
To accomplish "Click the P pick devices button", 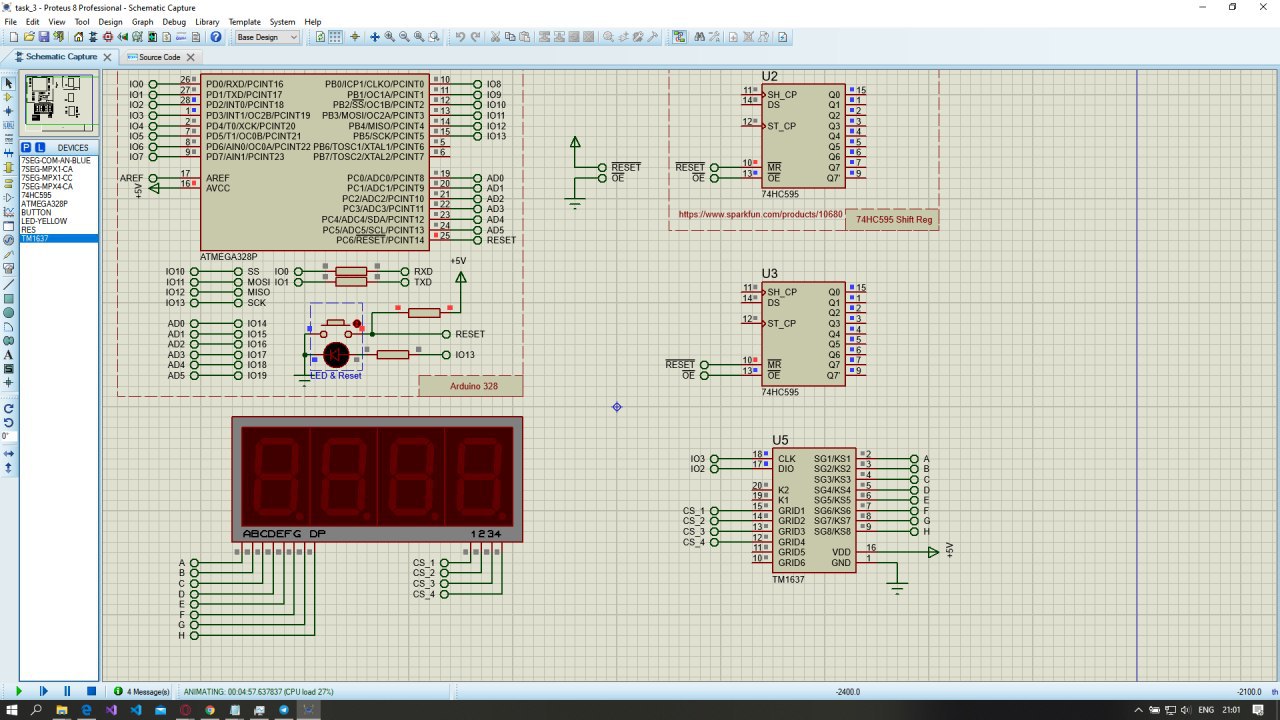I will (26, 147).
